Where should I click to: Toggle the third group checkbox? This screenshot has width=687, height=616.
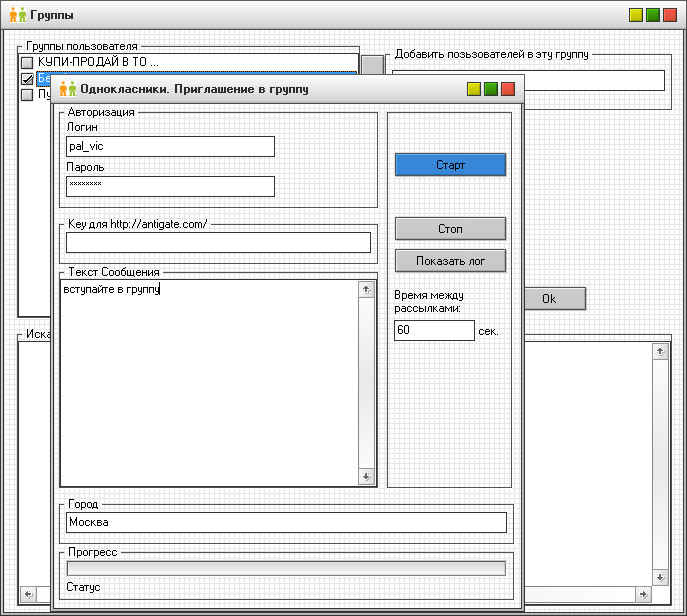click(28, 95)
